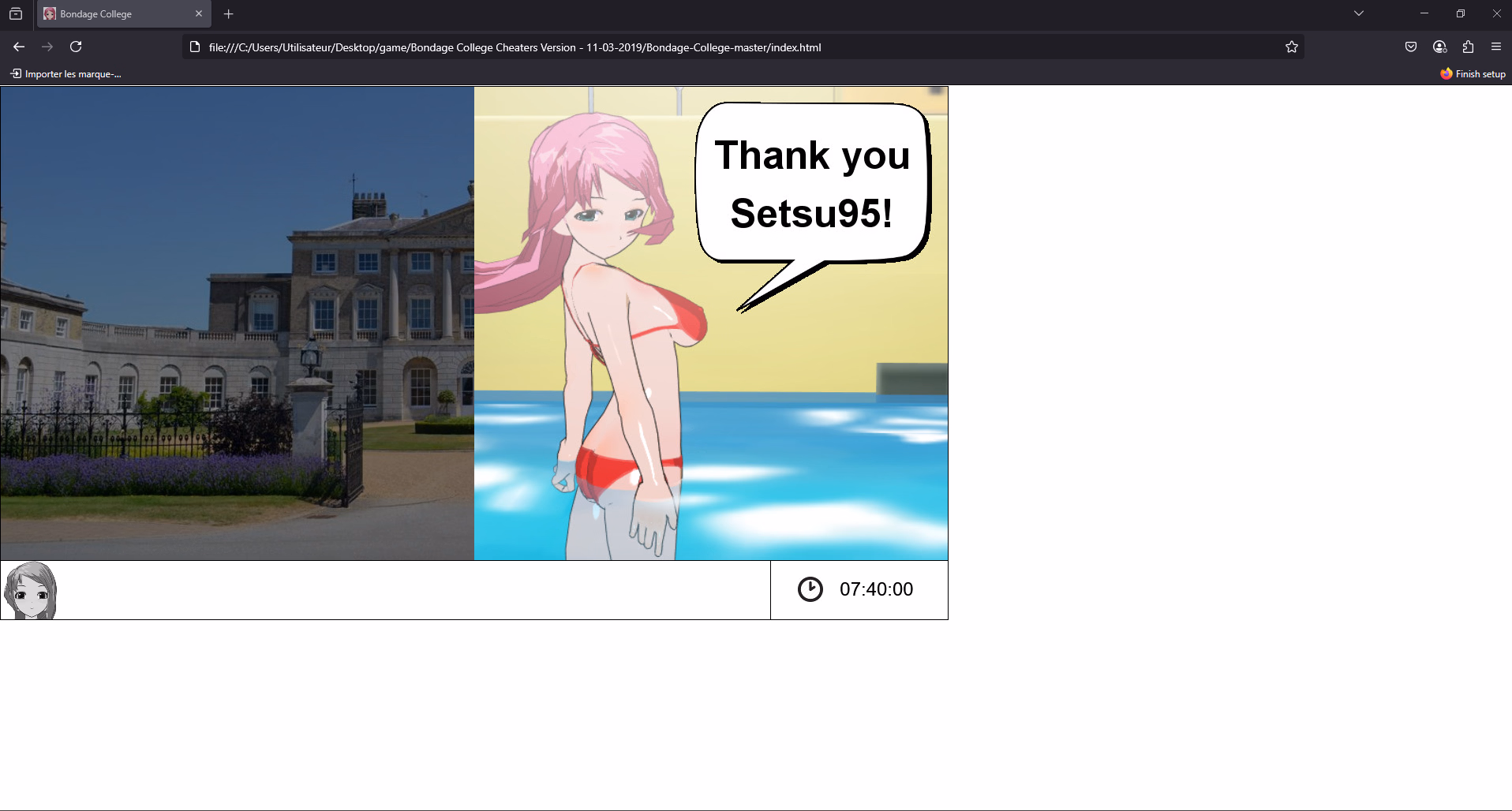Open the Extensions puzzle icon
Viewport: 1512px width, 811px height.
[1468, 47]
